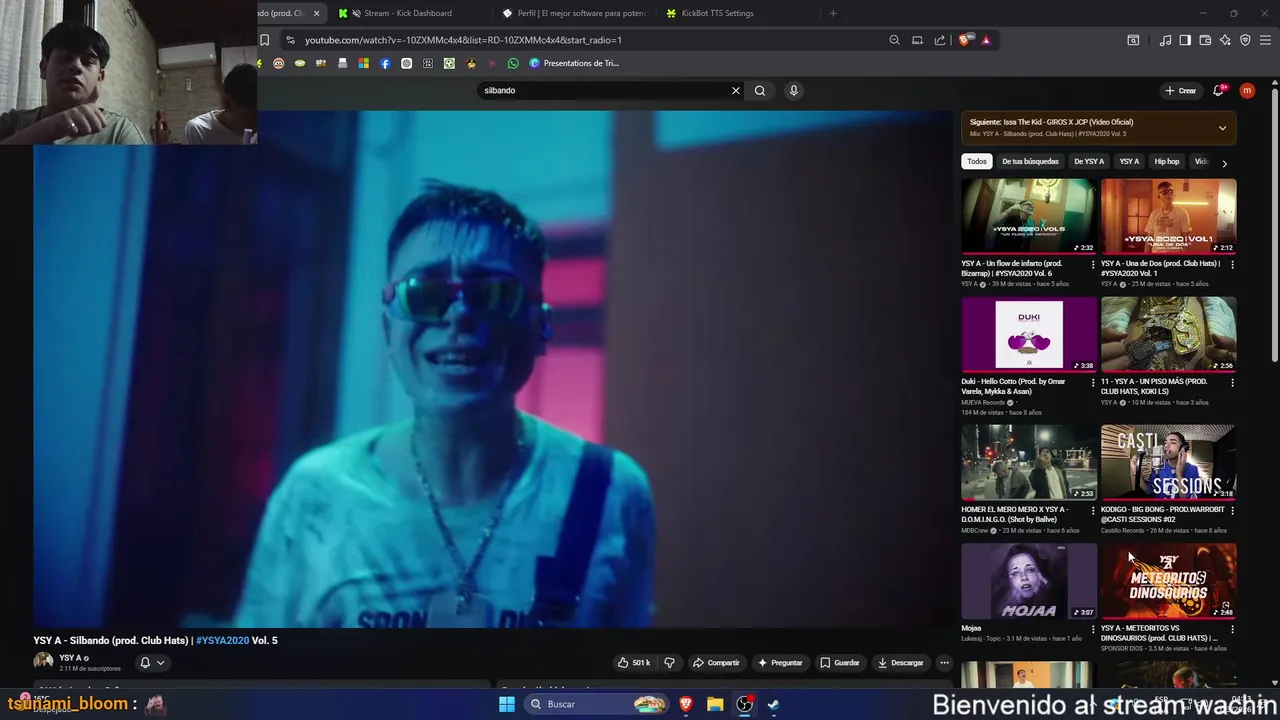Click the #YSYA2020 hashtag link
1280x720 pixels.
[x=222, y=640]
